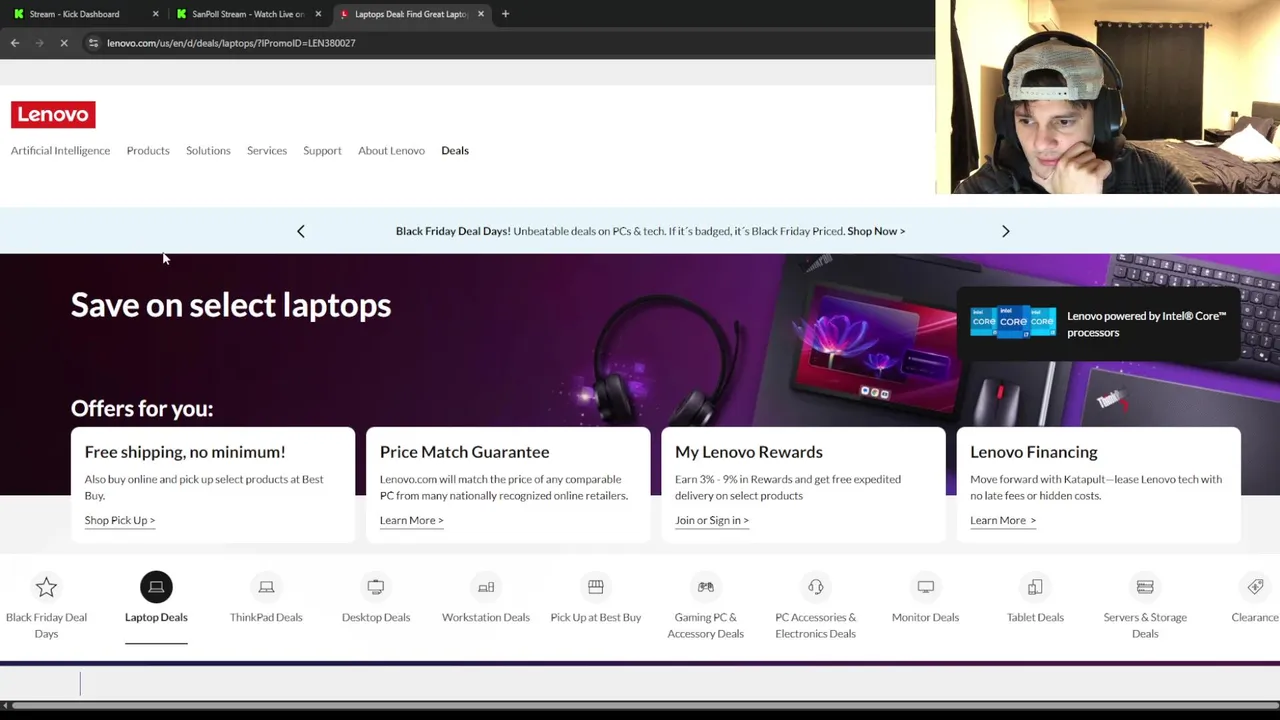Click Shop Now in Black Friday banner
Image resolution: width=1280 pixels, height=720 pixels.
coord(876,231)
